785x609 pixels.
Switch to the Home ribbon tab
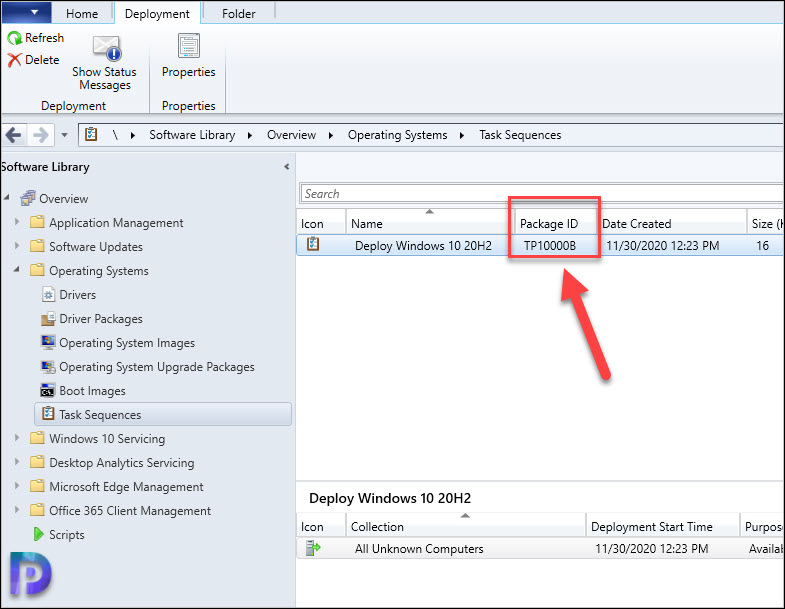point(82,14)
